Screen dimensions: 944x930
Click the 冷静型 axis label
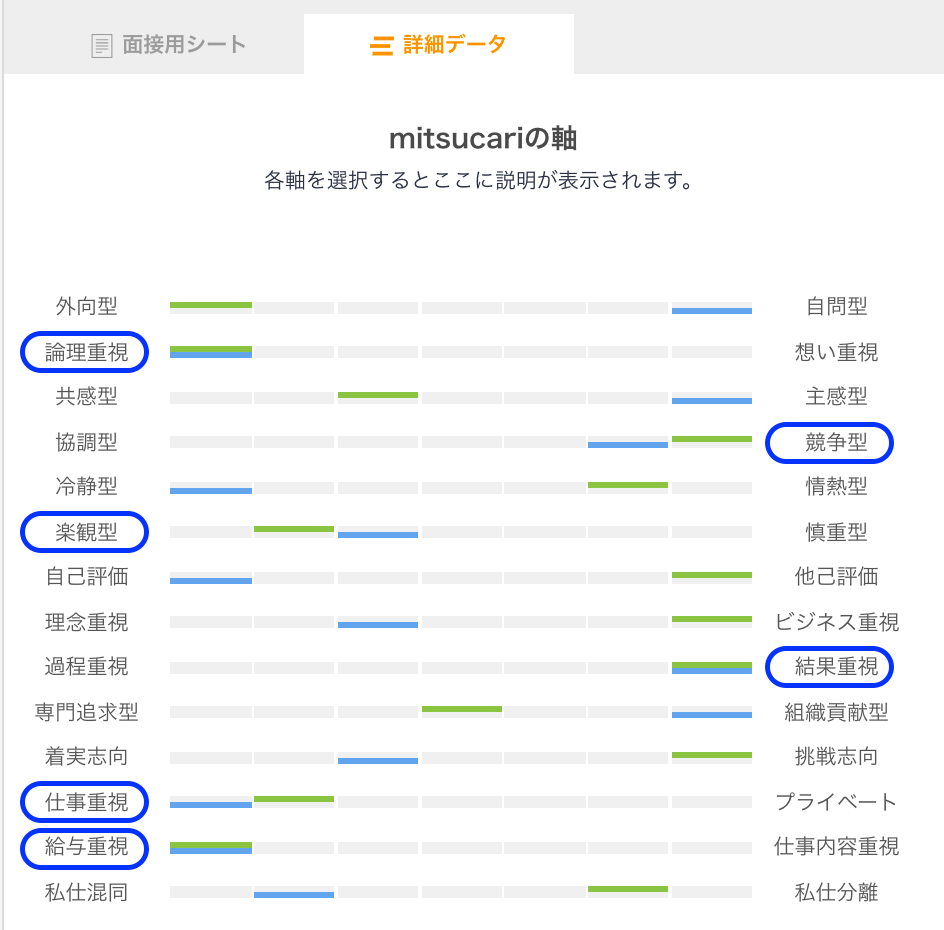click(84, 487)
